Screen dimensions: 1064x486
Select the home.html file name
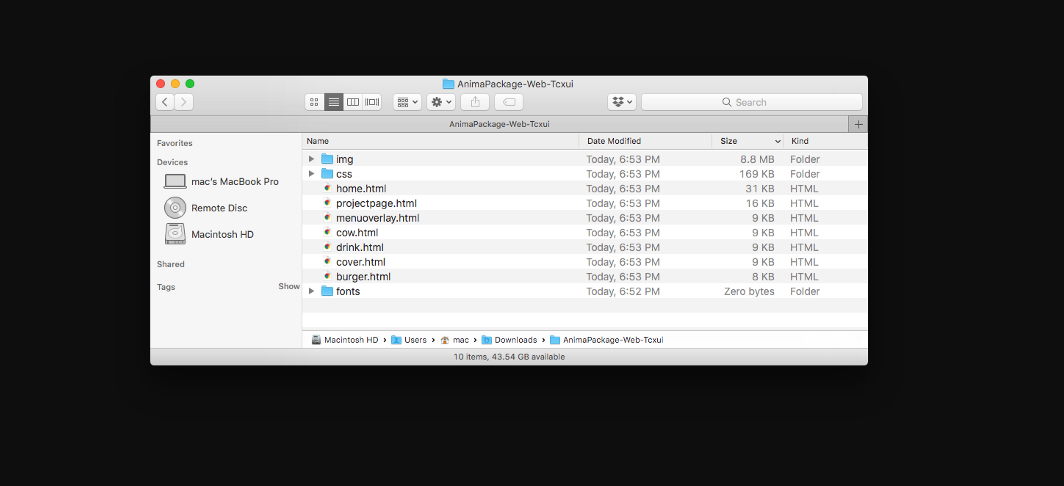pyautogui.click(x=361, y=189)
